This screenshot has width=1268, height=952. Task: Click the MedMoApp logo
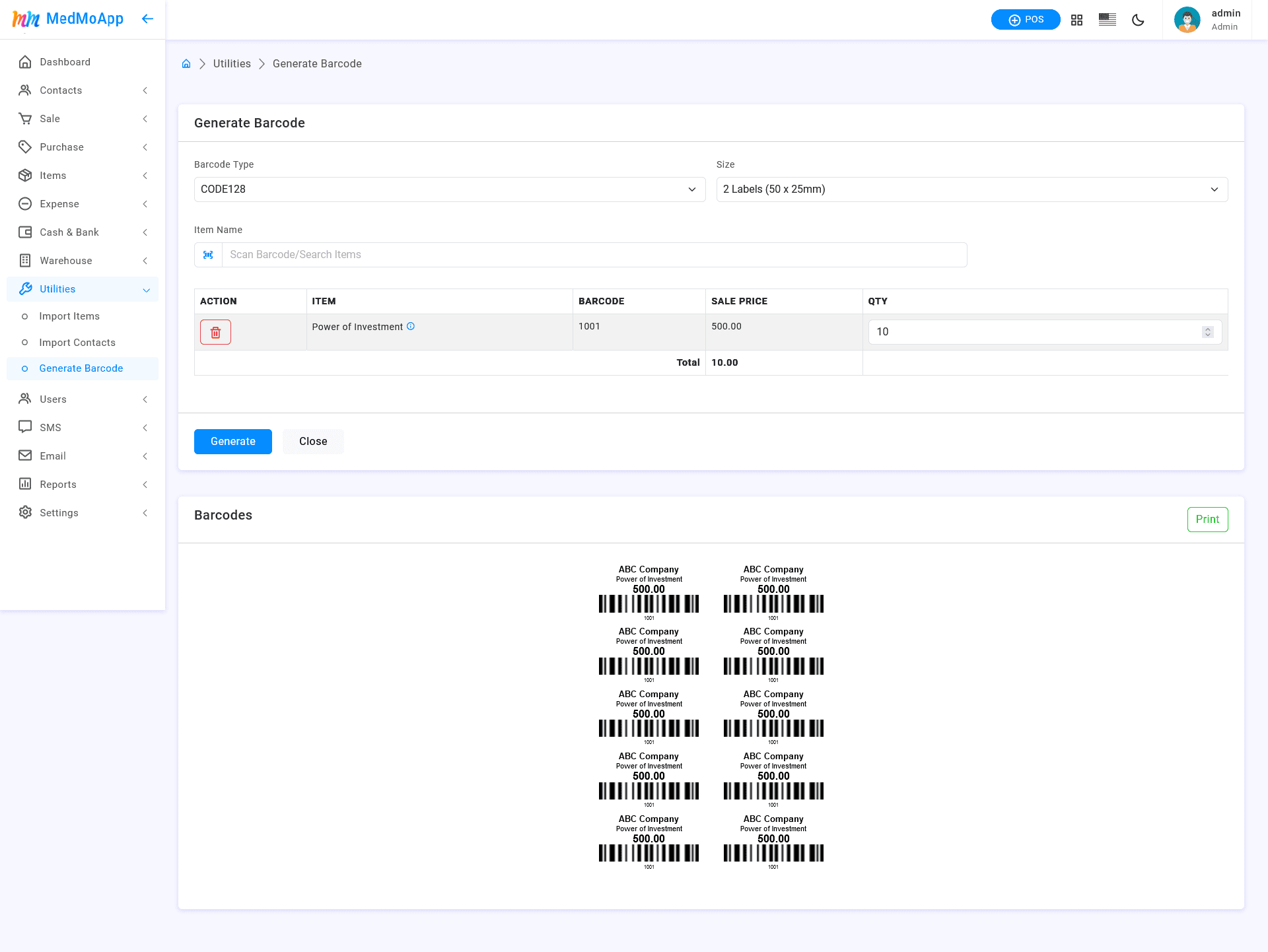pos(68,19)
